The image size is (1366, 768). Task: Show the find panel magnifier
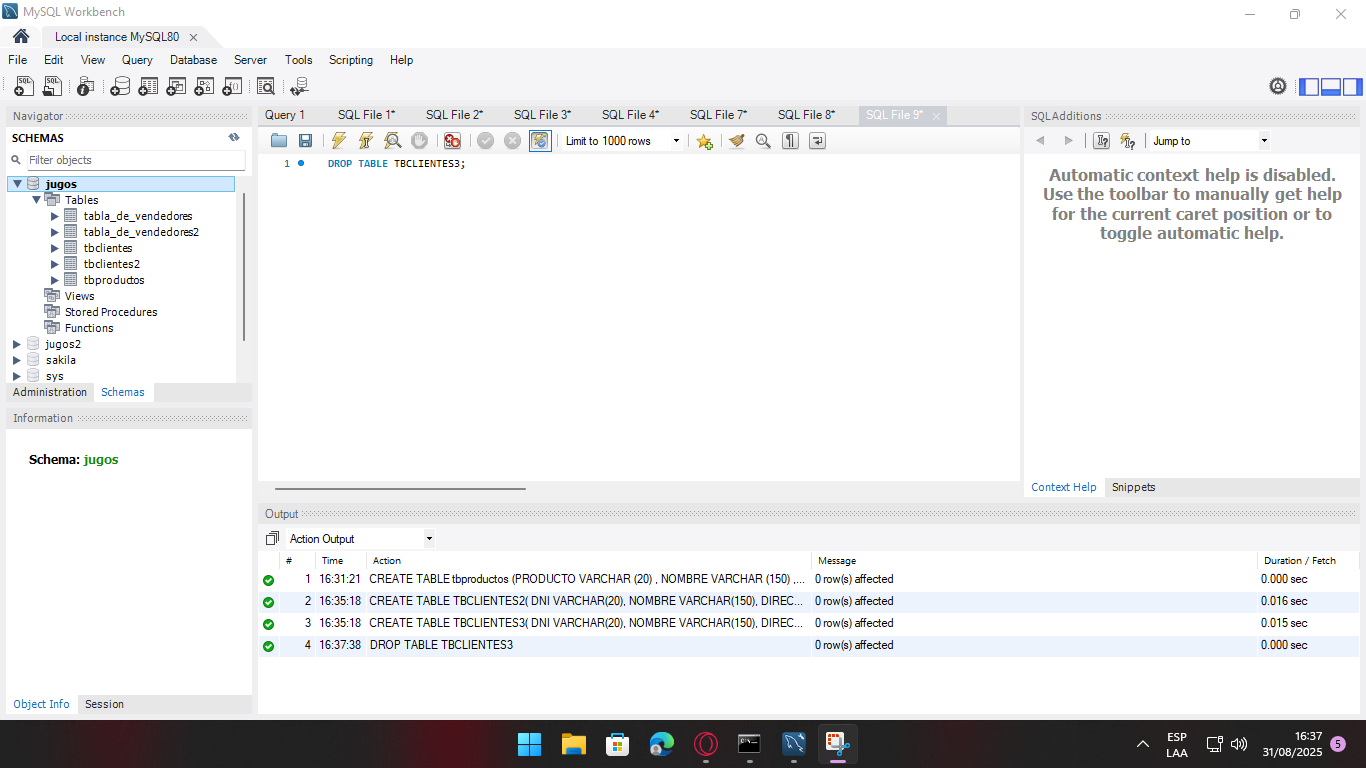click(x=763, y=141)
